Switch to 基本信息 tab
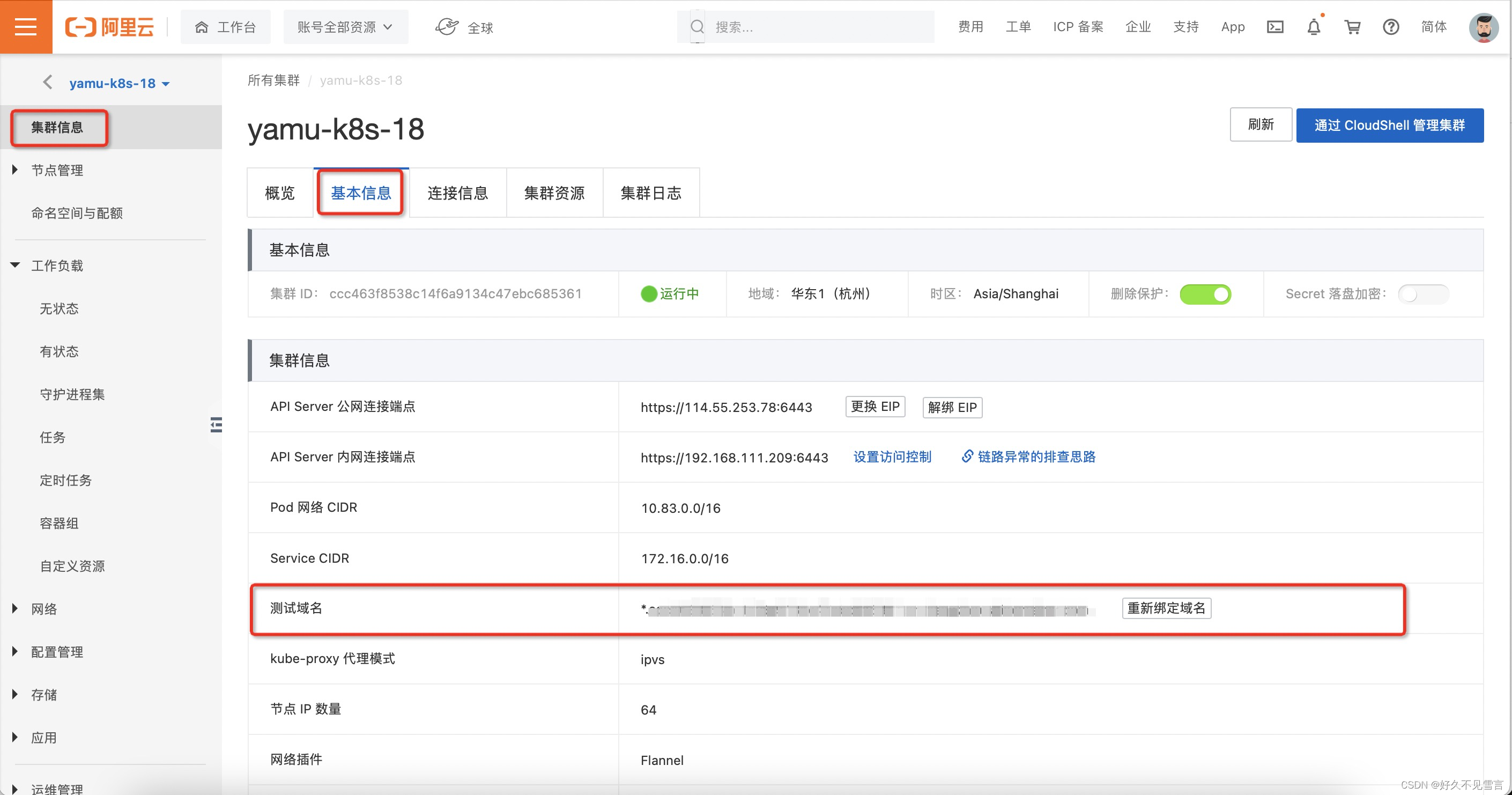 (360, 193)
